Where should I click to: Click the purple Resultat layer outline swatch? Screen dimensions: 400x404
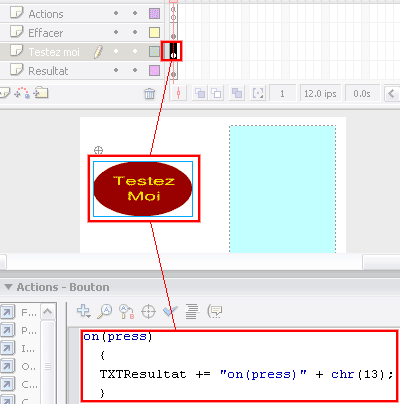154,71
